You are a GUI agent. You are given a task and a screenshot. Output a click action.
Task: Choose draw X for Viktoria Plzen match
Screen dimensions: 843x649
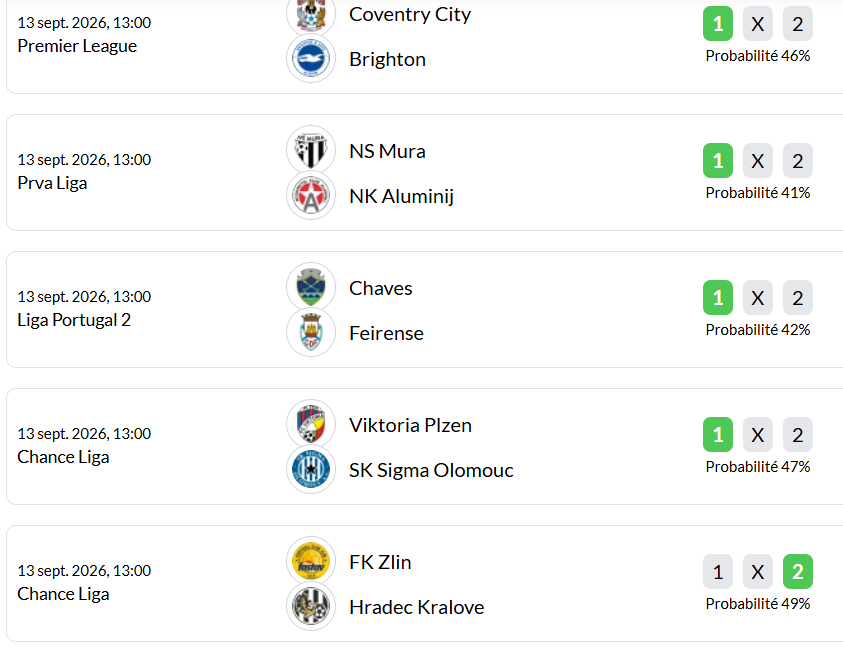pyautogui.click(x=758, y=434)
